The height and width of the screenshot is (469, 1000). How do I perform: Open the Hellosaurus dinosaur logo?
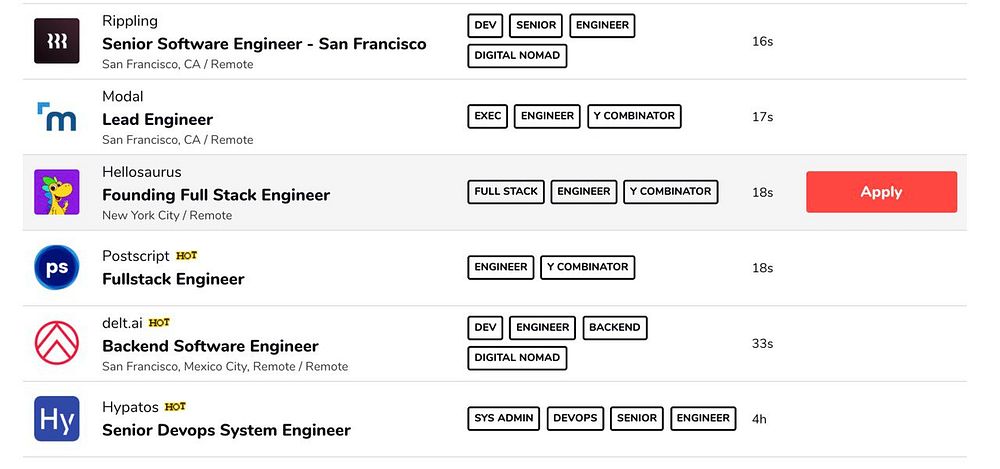pos(56,192)
